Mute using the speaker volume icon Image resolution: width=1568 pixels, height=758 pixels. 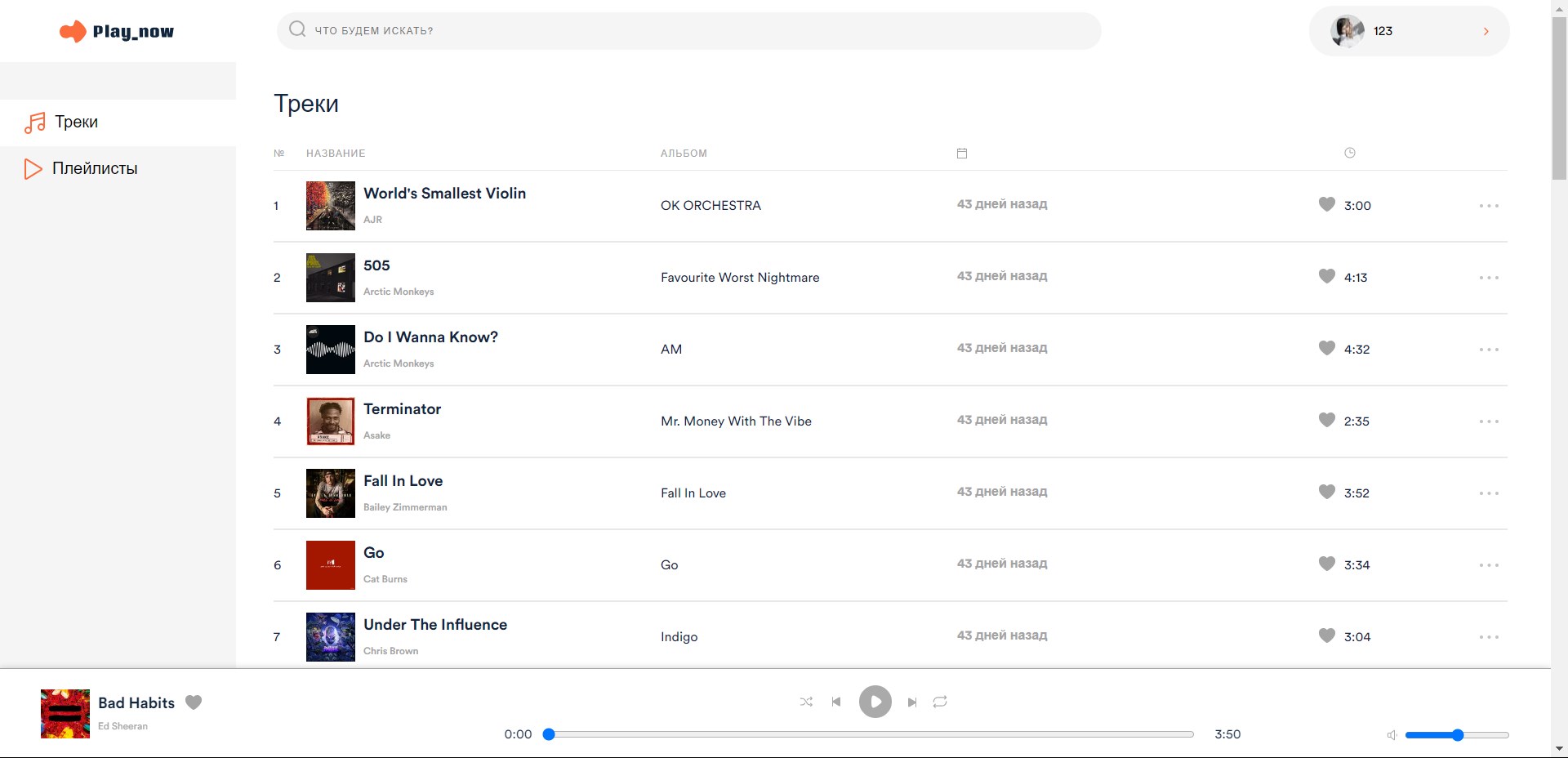coord(1392,735)
